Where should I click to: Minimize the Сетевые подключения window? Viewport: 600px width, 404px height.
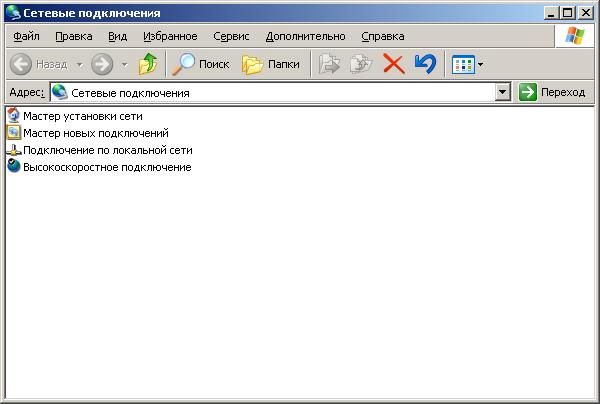click(551, 13)
